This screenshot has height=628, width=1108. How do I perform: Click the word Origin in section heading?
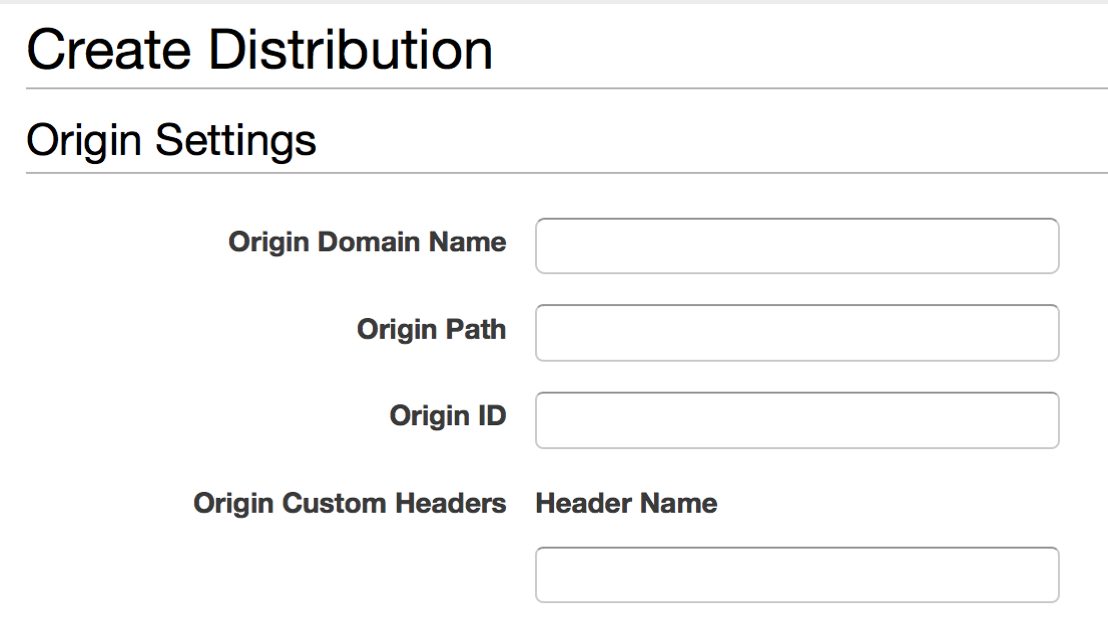(84, 141)
